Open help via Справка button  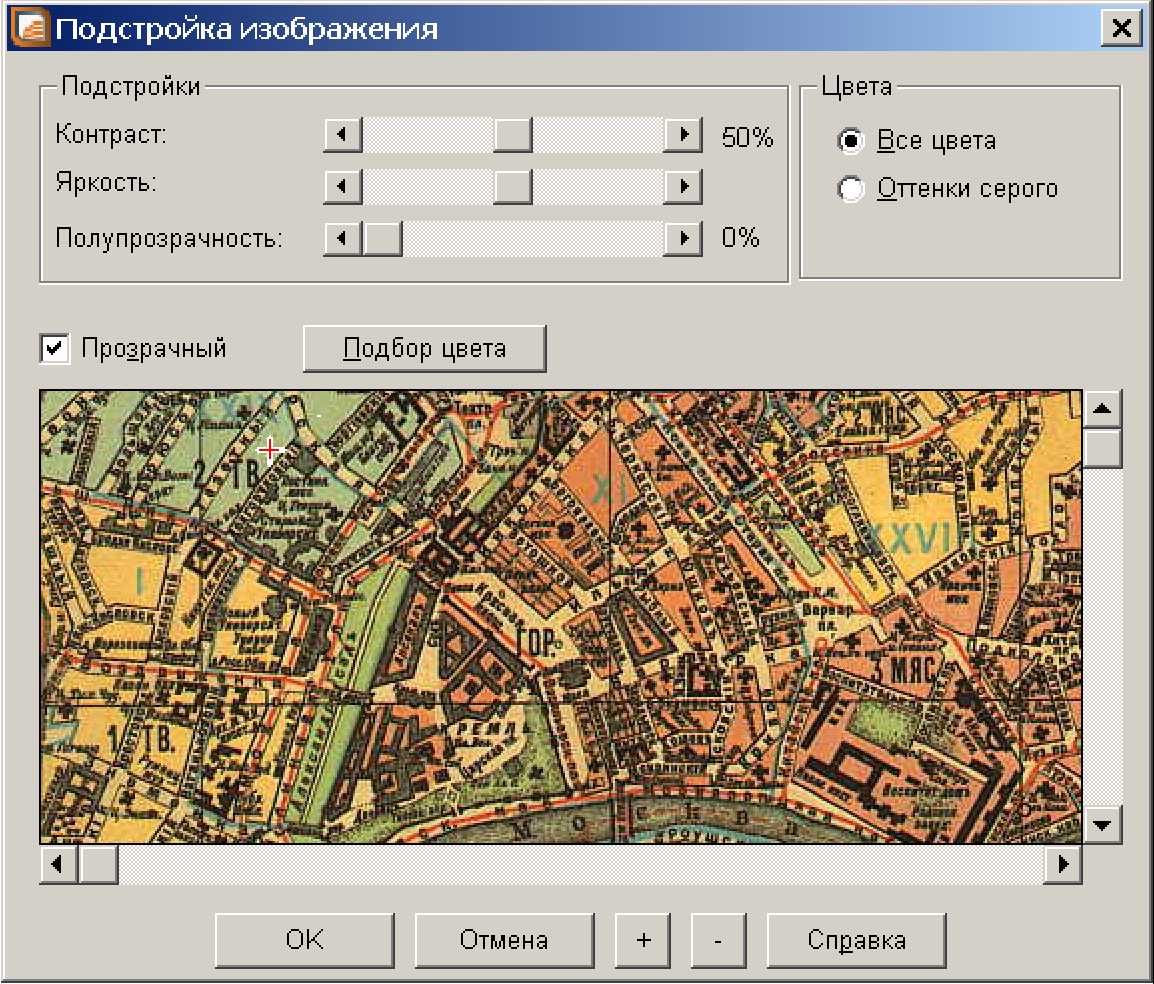point(856,940)
